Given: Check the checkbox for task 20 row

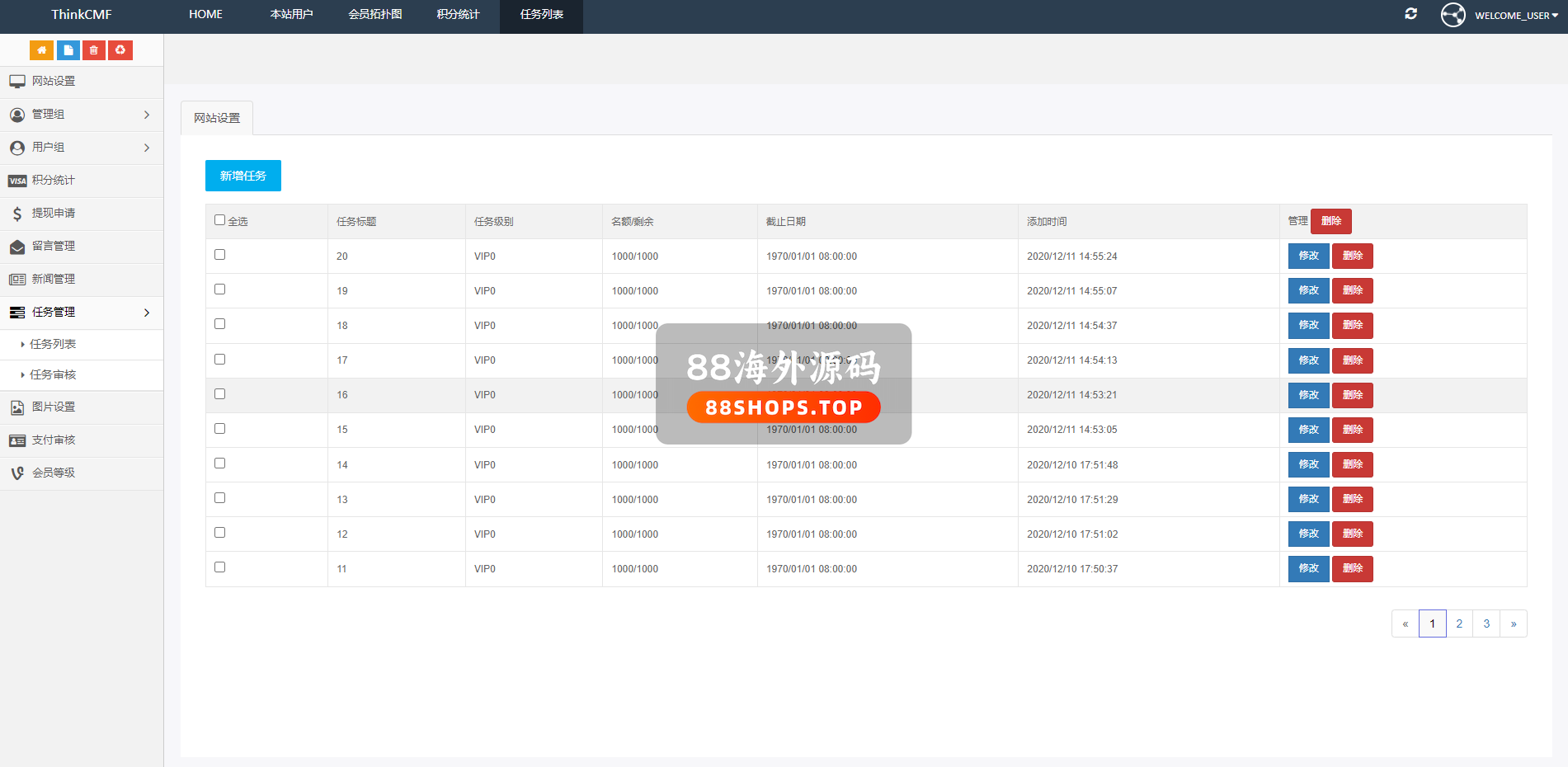Looking at the screenshot, I should [x=220, y=255].
